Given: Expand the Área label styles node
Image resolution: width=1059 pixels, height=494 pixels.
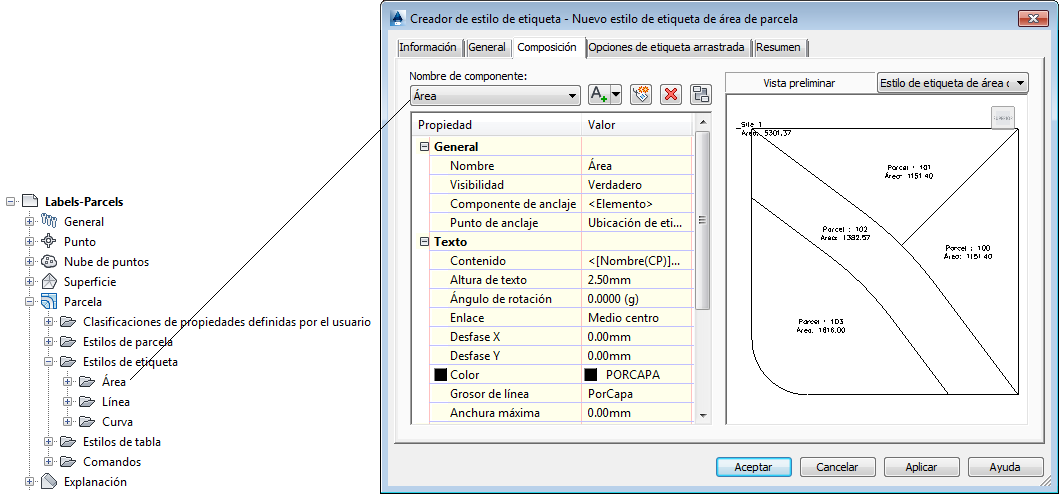Looking at the screenshot, I should click(x=67, y=382).
